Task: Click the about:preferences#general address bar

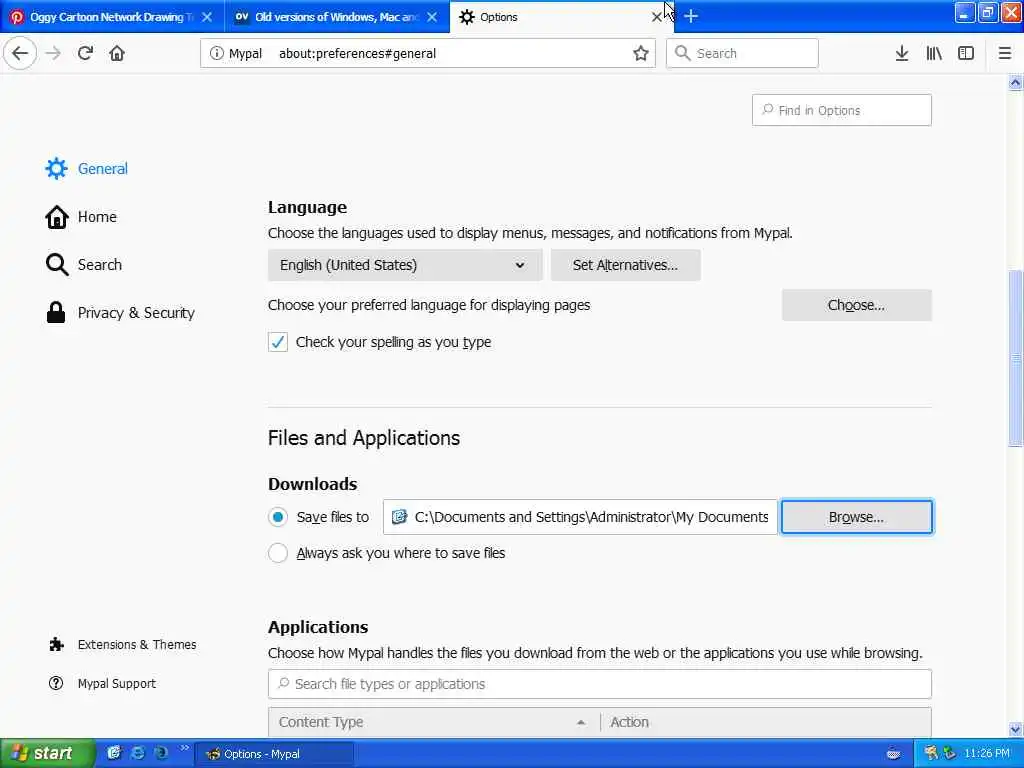Action: pos(427,54)
